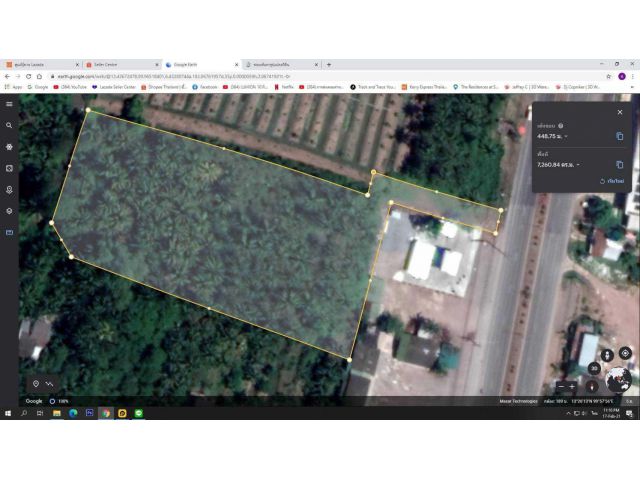Click the fly to my location button
The height and width of the screenshot is (480, 640).
625,353
